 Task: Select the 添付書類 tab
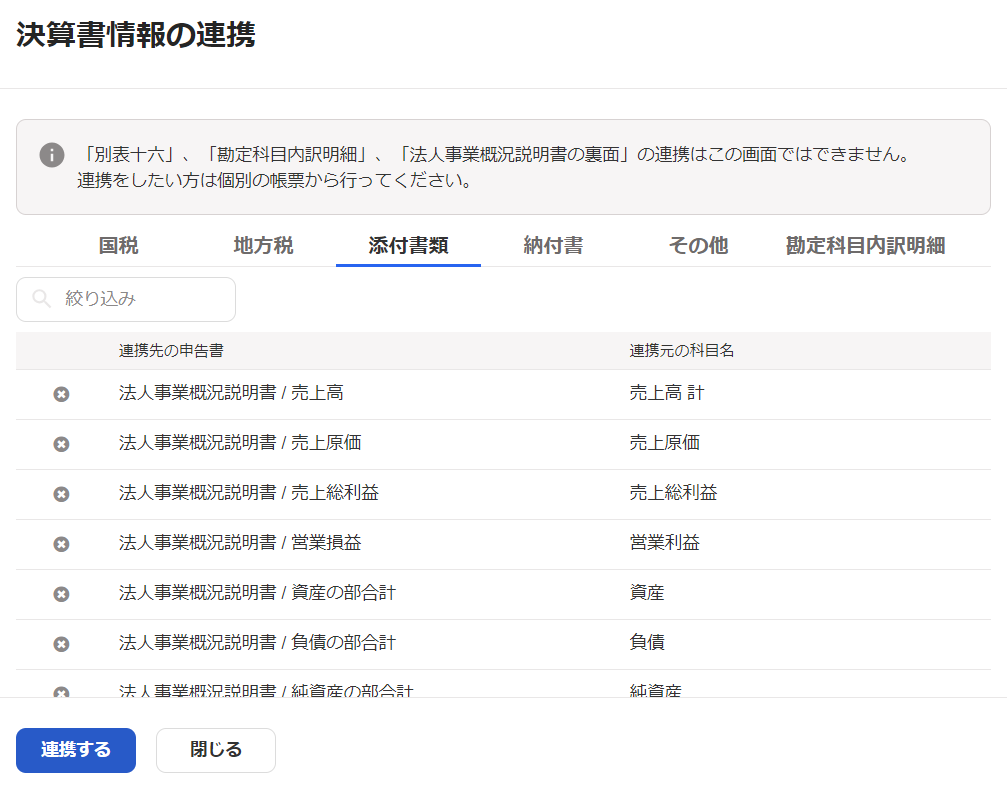pyautogui.click(x=408, y=245)
